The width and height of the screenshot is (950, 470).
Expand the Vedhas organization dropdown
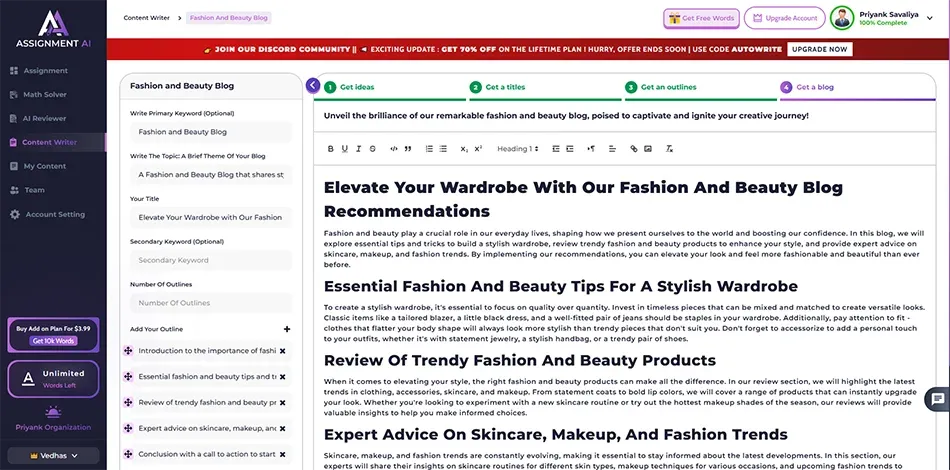[53, 456]
